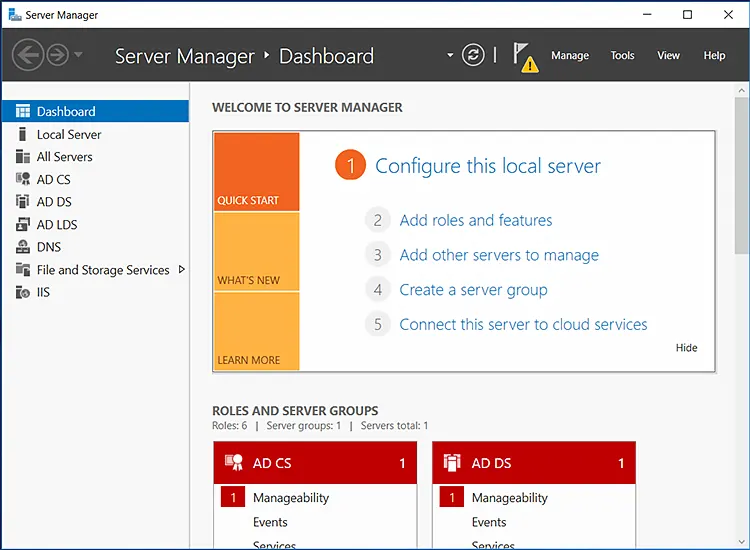Viewport: 750px width, 550px height.
Task: Open navigation history dropdown arrow
Action: pos(79,55)
